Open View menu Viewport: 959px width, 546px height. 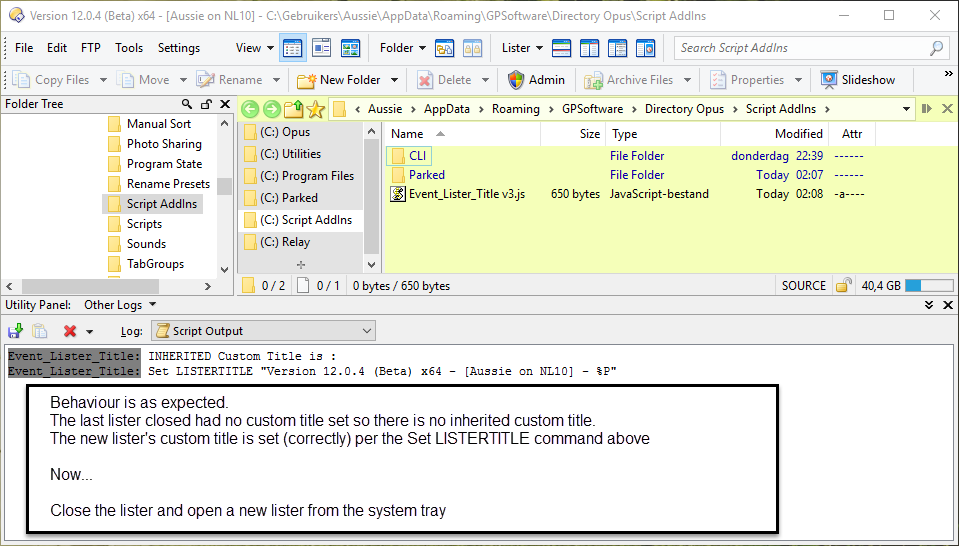pos(254,48)
